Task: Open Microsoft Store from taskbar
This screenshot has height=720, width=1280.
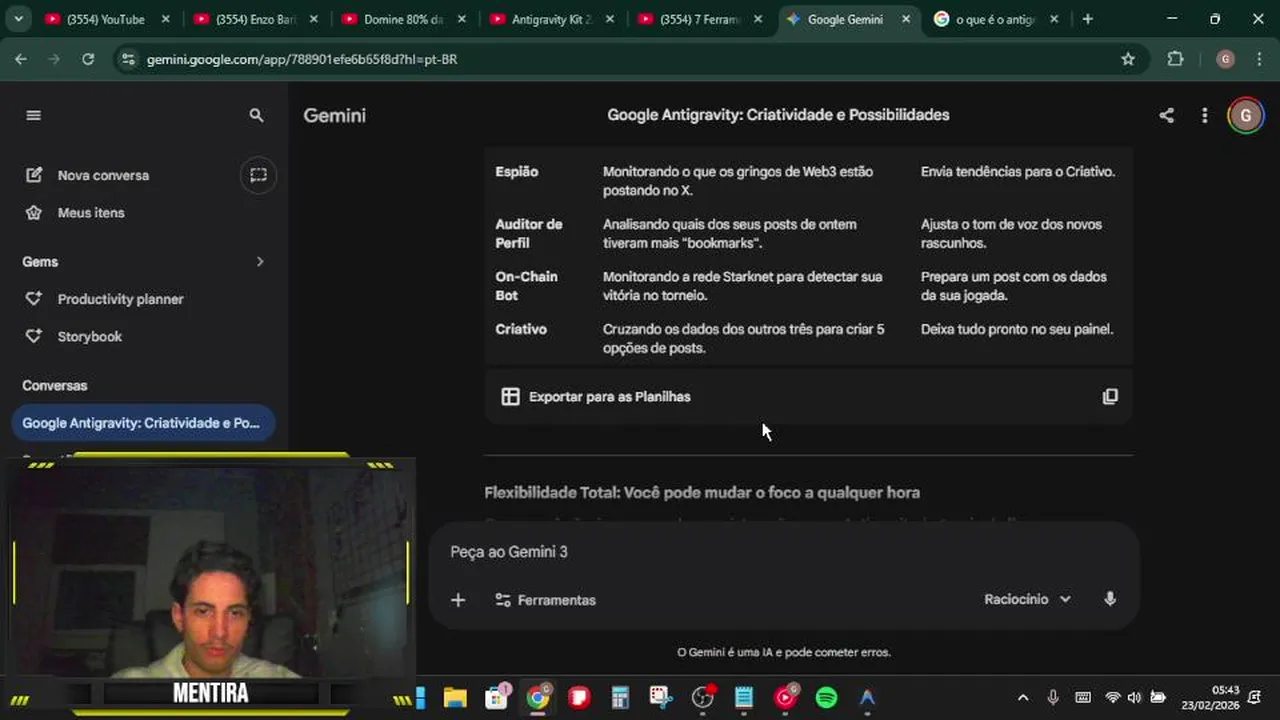Action: (x=497, y=698)
